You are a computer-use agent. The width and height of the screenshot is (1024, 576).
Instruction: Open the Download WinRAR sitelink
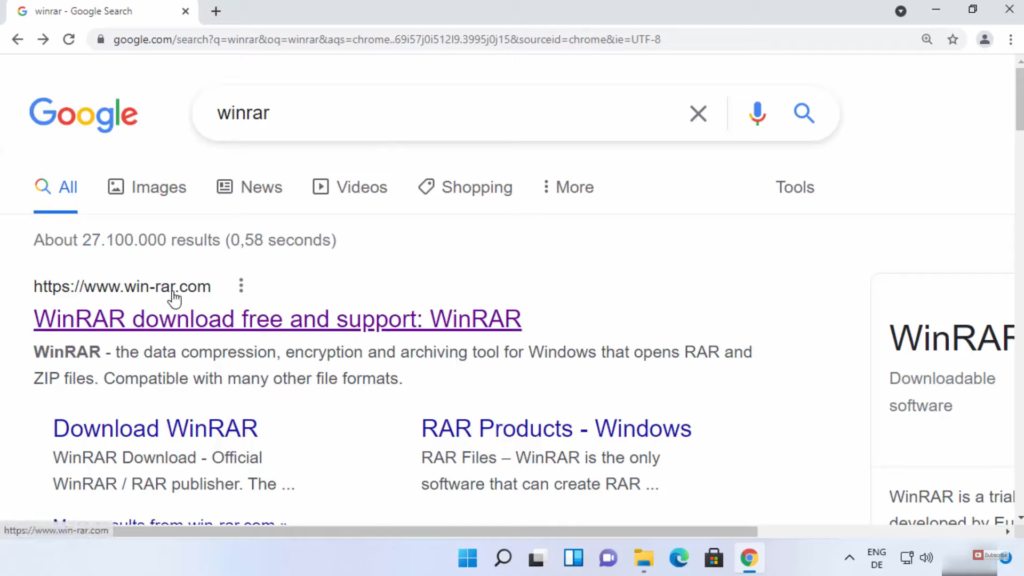[155, 428]
